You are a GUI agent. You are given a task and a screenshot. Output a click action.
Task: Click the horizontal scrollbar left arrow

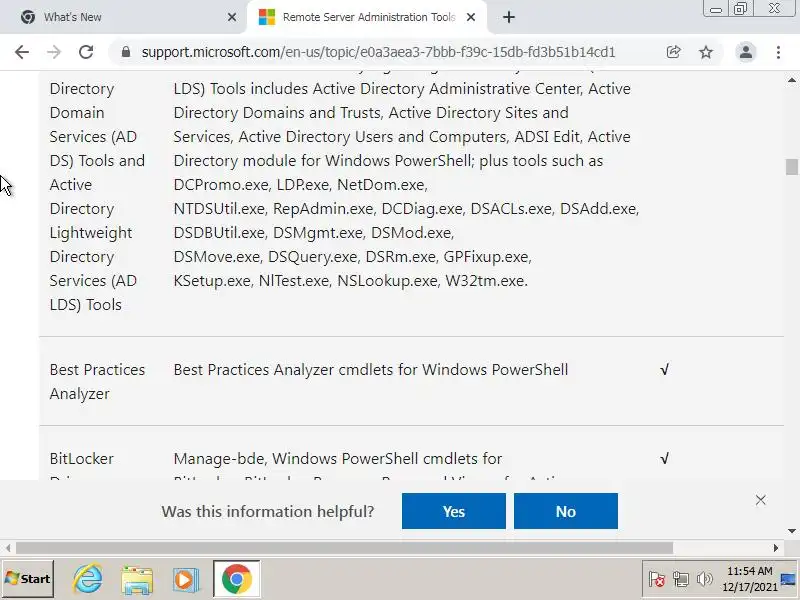pyautogui.click(x=8, y=548)
